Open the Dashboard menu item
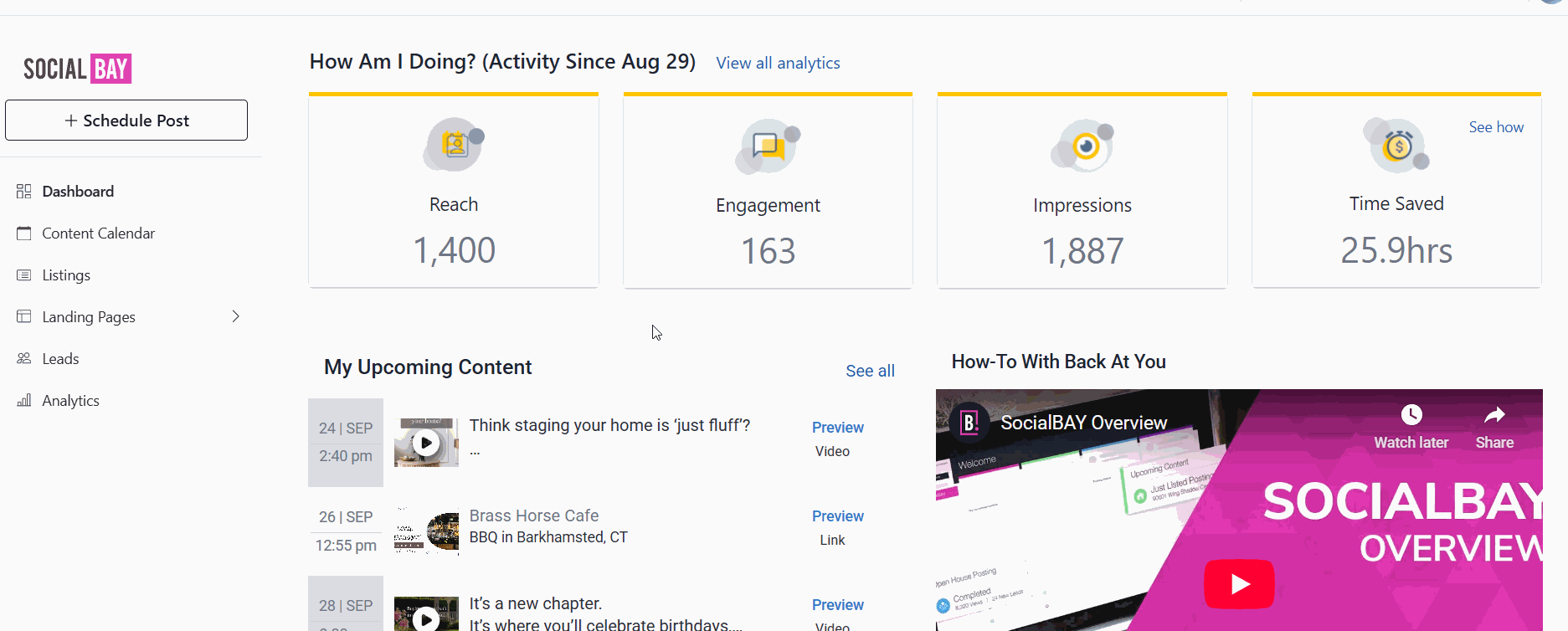 click(78, 192)
